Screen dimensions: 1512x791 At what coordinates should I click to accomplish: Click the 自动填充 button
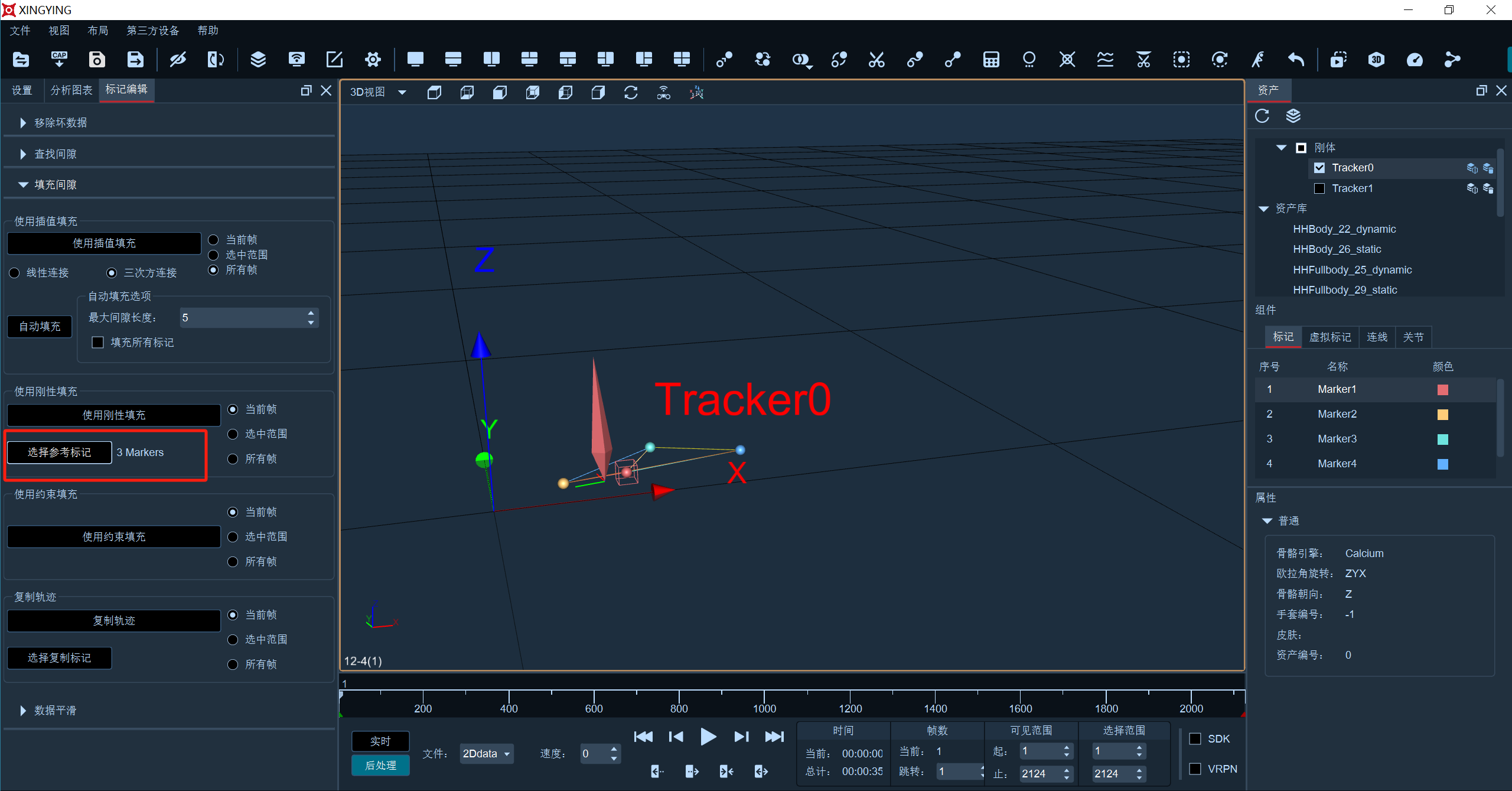(x=40, y=327)
